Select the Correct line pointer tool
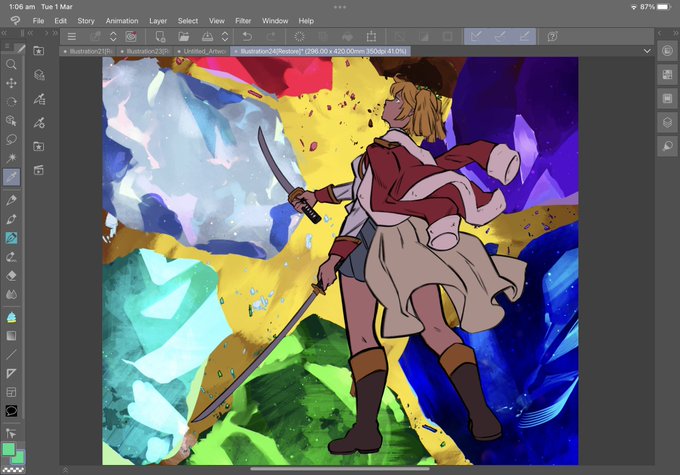680x475 pixels. (x=11, y=433)
